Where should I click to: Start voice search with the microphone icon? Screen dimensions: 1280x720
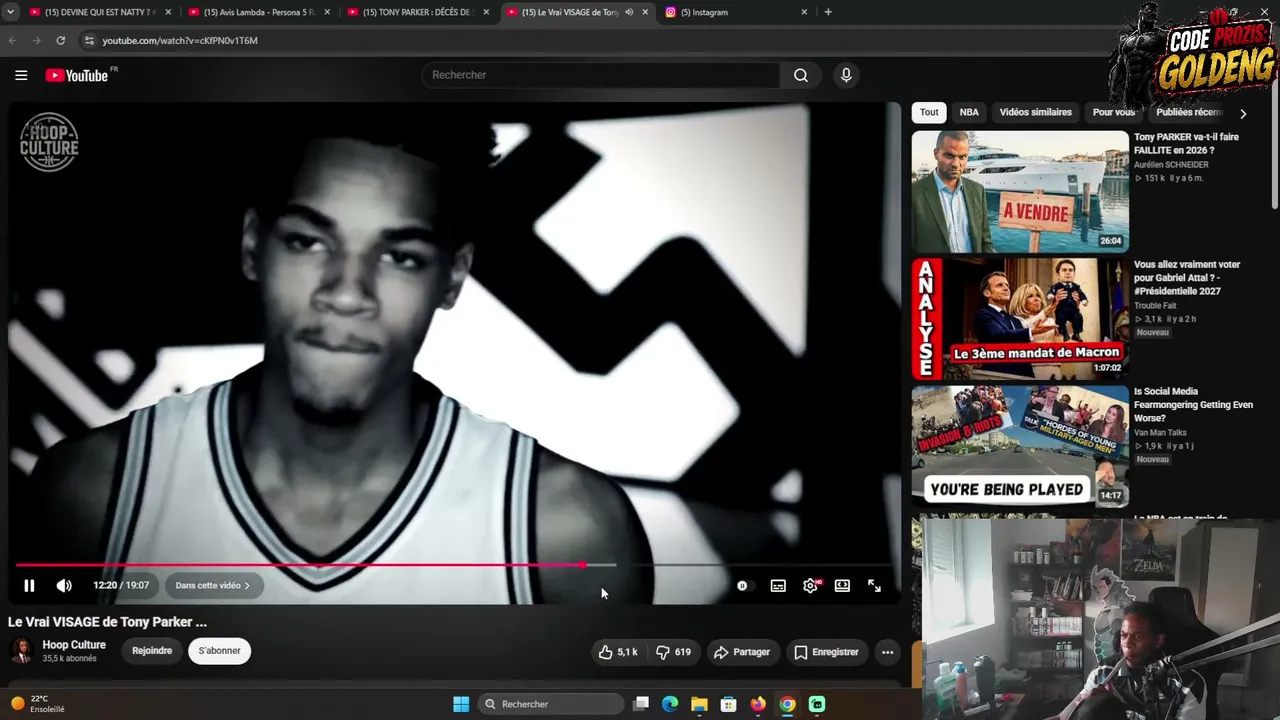(x=846, y=75)
